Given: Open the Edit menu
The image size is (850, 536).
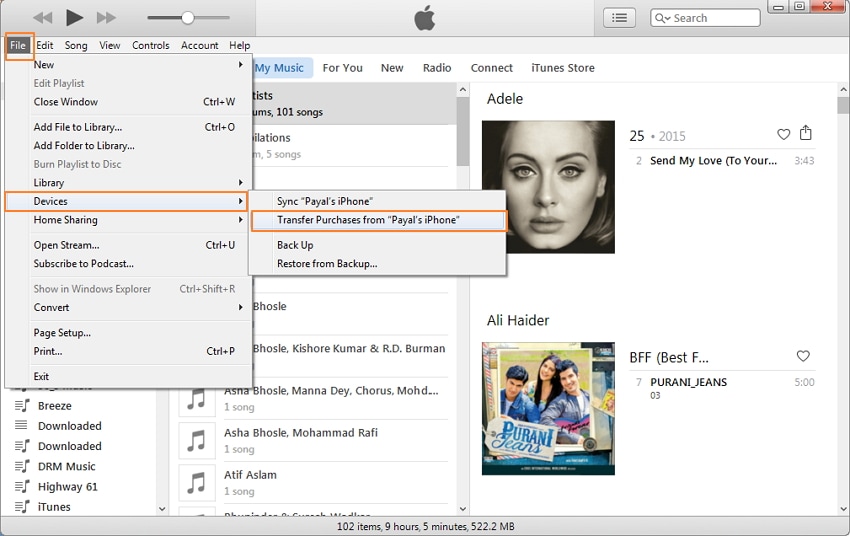Looking at the screenshot, I should click(44, 46).
